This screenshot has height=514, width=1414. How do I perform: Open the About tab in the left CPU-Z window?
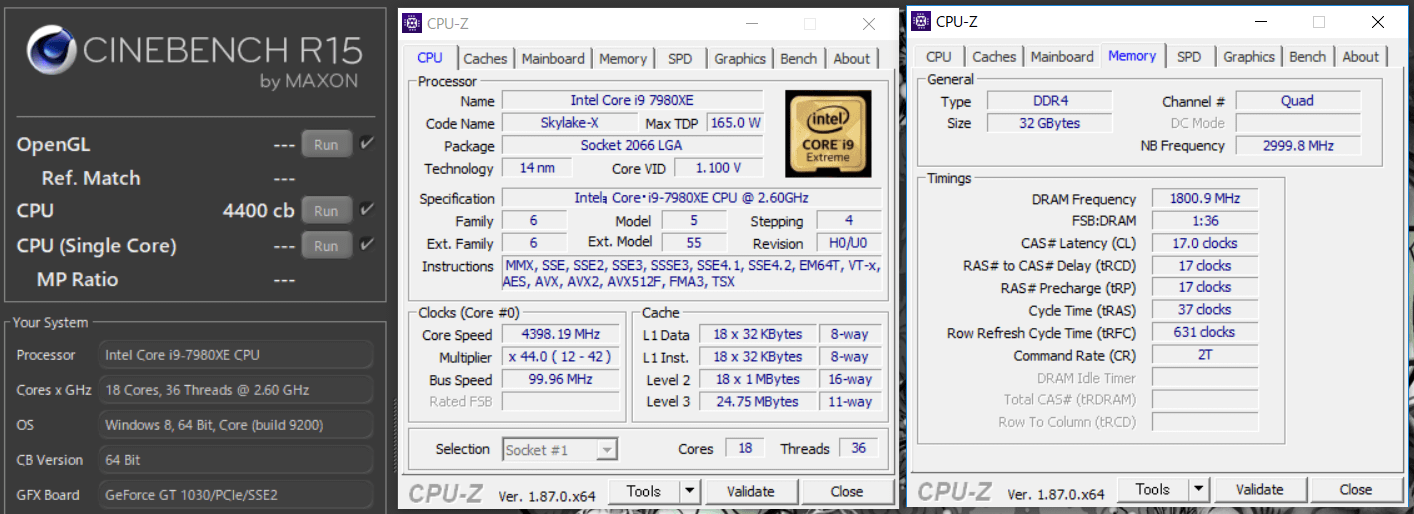coord(851,59)
